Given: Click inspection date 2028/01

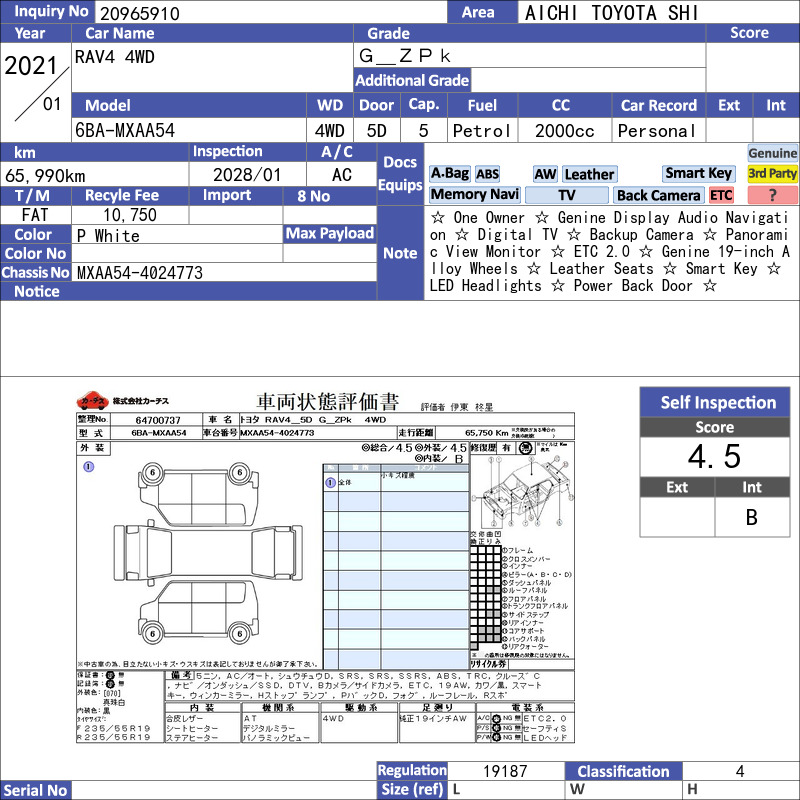Looking at the screenshot, I should point(247,174).
